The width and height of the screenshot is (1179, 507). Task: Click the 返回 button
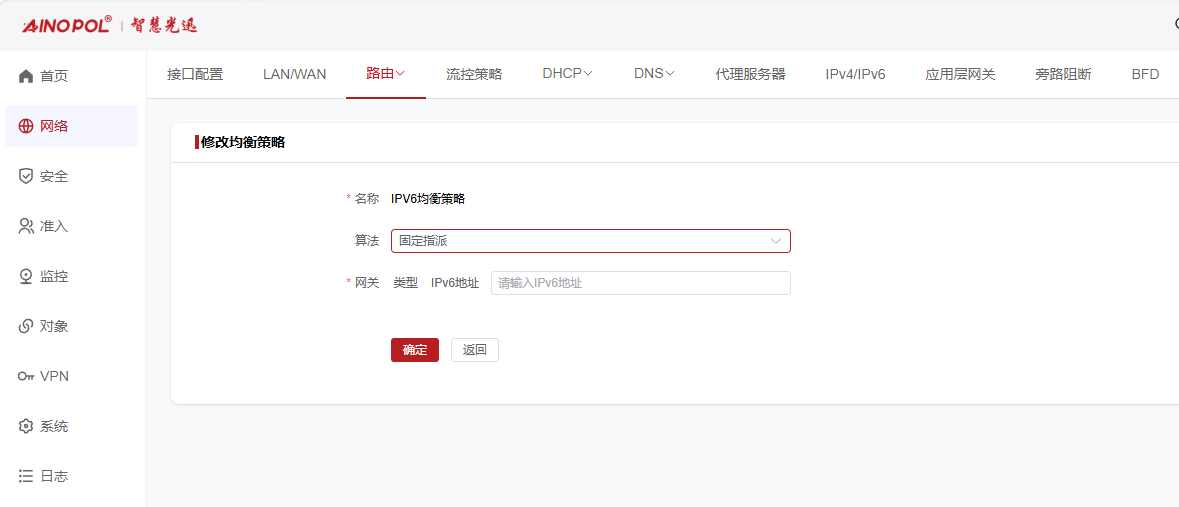coord(474,350)
